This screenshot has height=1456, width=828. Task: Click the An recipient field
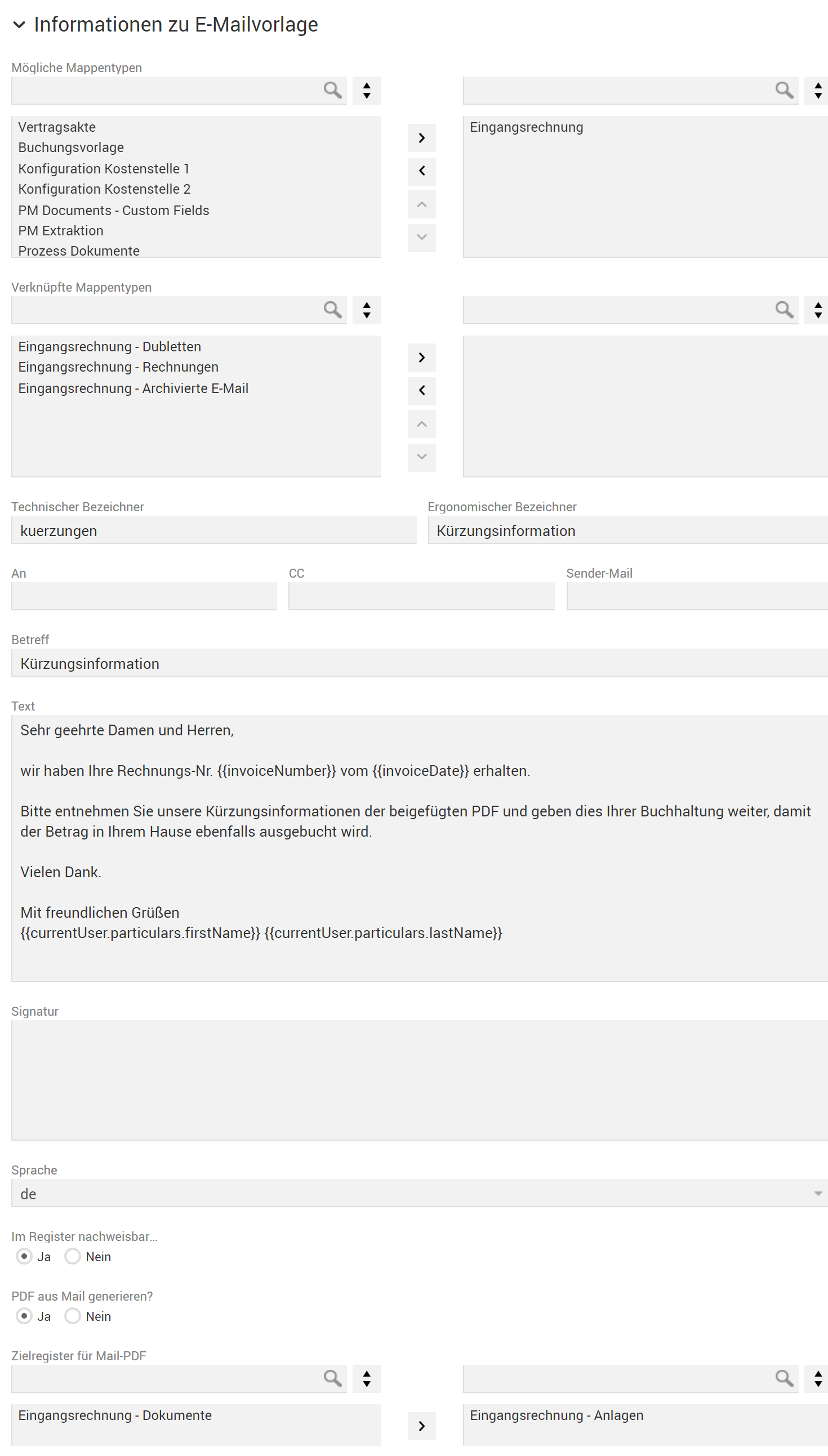pos(144,596)
